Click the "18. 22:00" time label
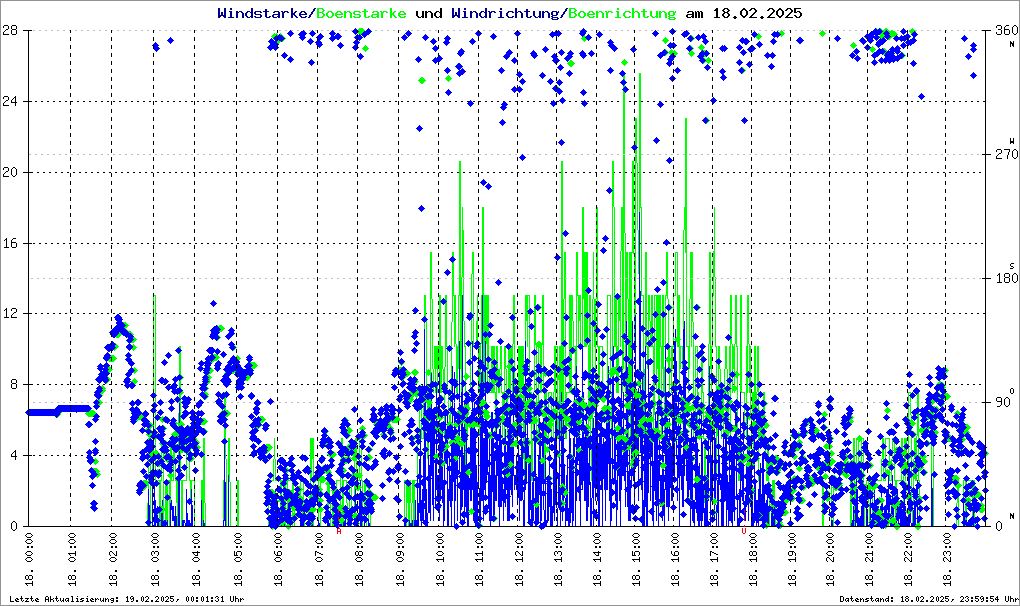 909,560
